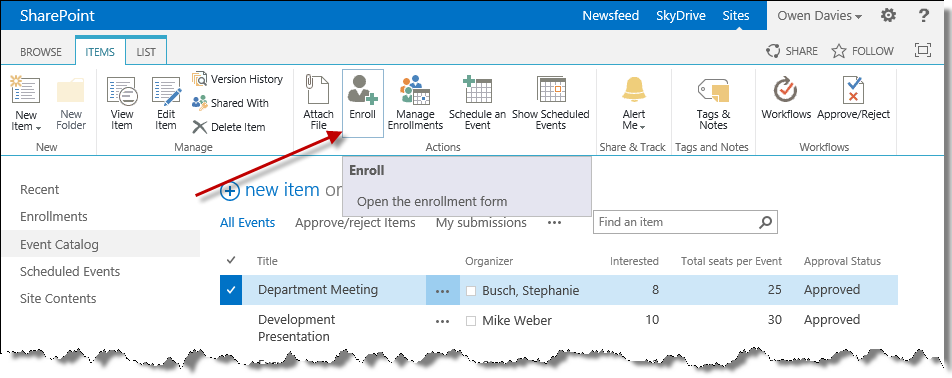Viewport: 952px width, 378px height.
Task: Click the New Folder ribbon icon
Action: click(x=71, y=91)
